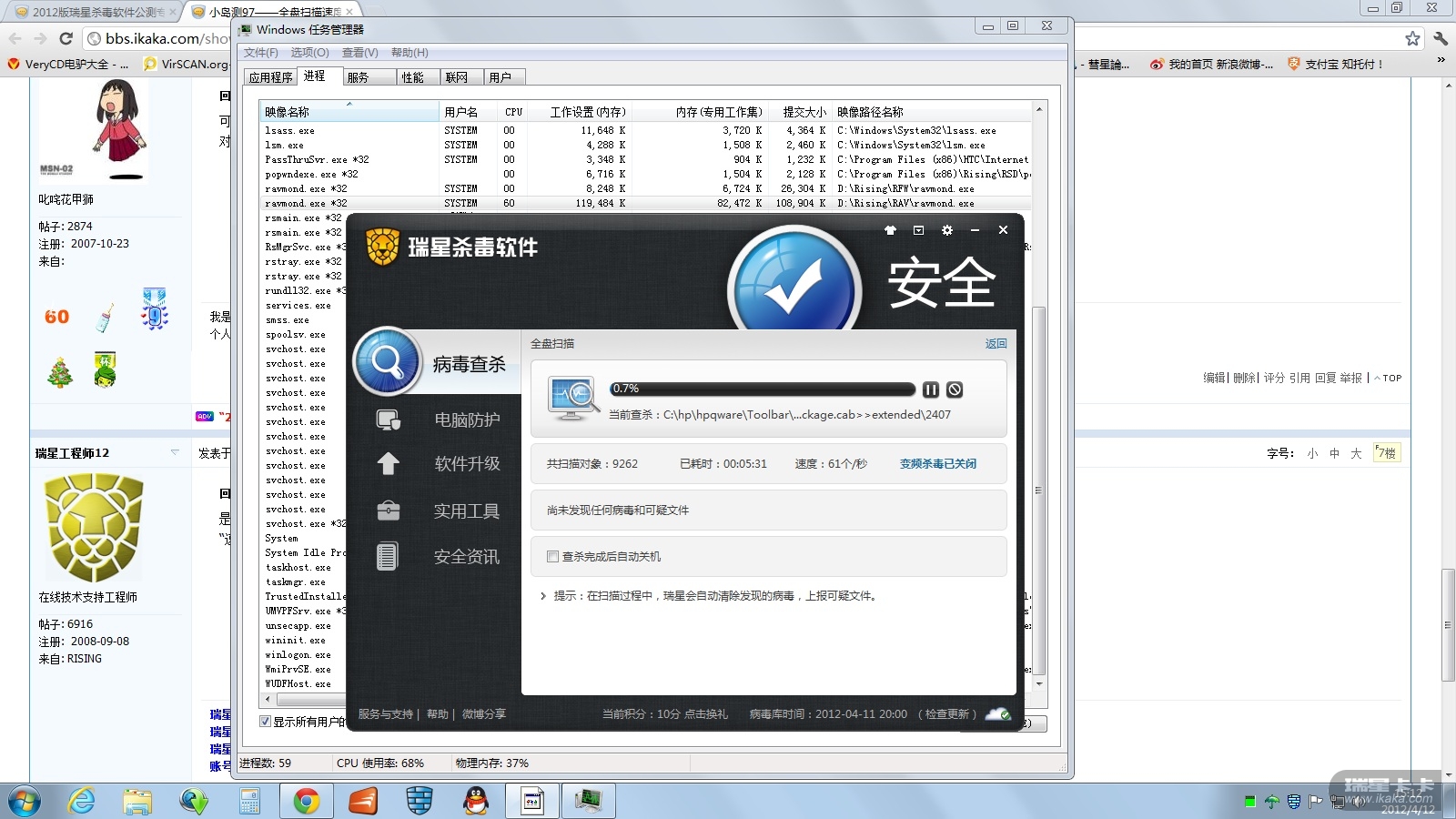Open 文件(F) menu in Task Manager
Image resolution: width=1456 pixels, height=819 pixels.
pyautogui.click(x=261, y=53)
